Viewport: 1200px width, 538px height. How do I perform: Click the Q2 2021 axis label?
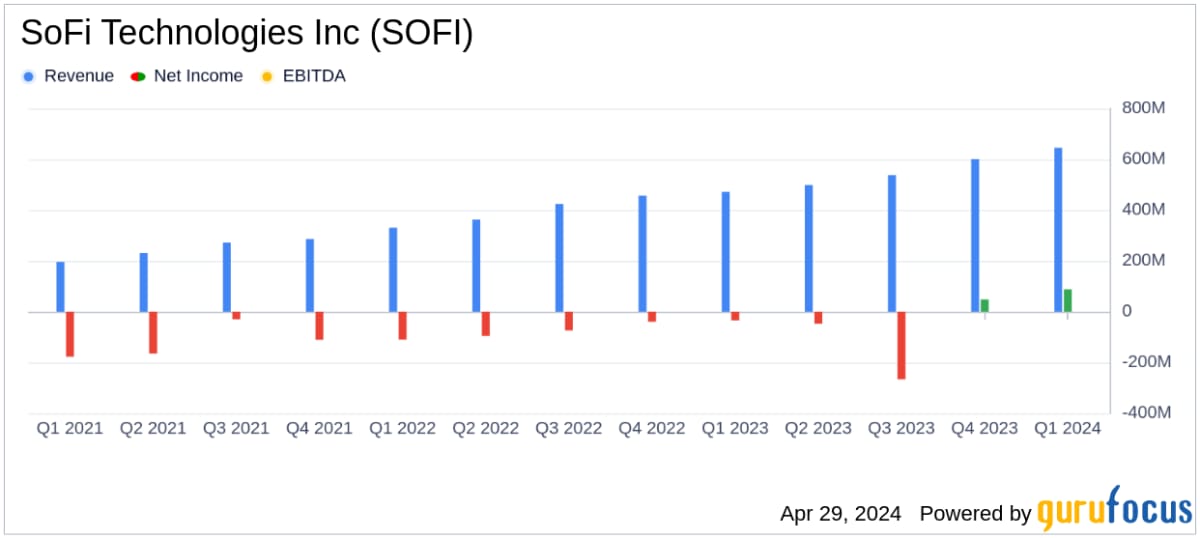tap(153, 428)
